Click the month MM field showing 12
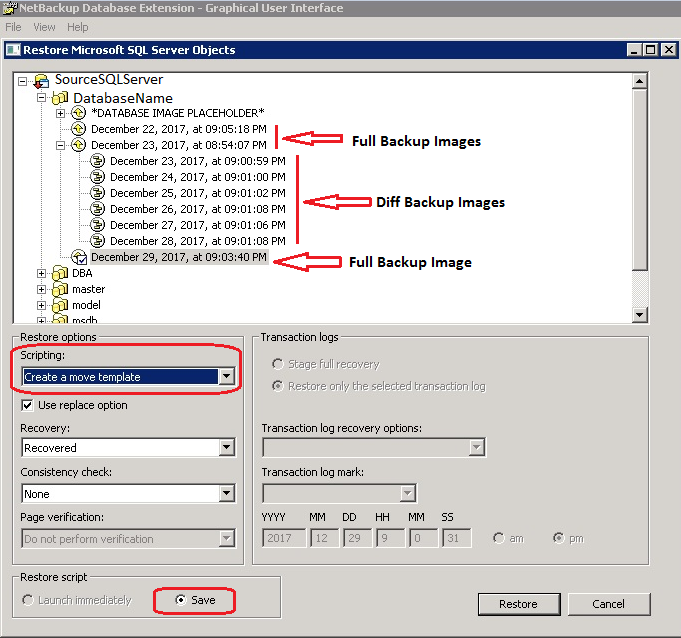The image size is (681, 638). (324, 539)
